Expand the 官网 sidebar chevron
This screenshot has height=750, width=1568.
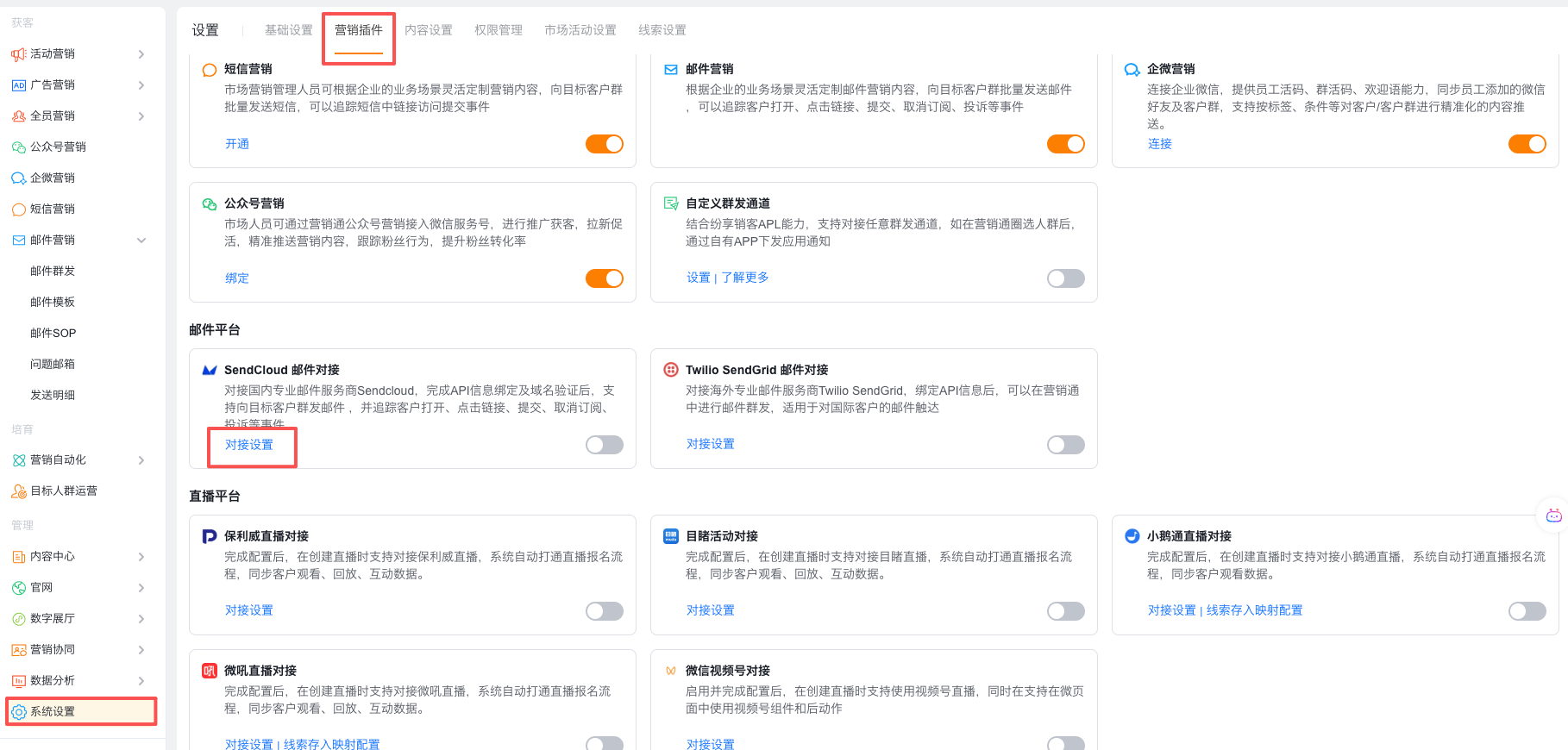(x=141, y=588)
